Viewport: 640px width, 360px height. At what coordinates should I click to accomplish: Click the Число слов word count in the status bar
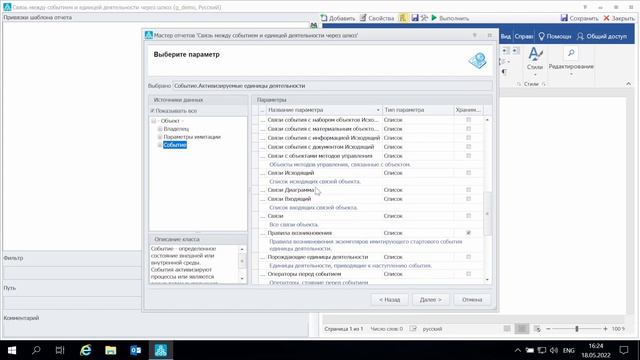(x=386, y=329)
